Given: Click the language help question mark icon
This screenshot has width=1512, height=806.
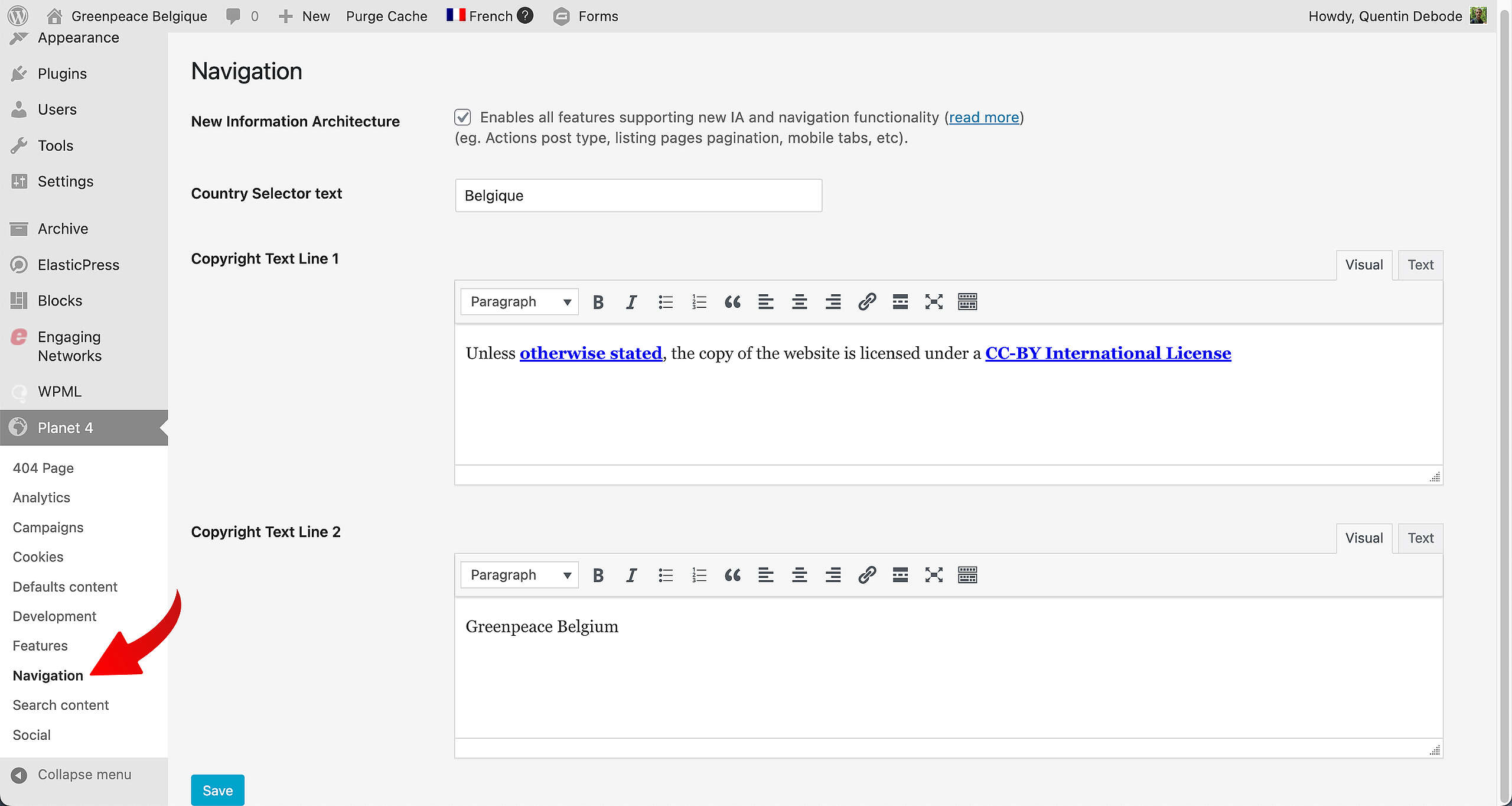Looking at the screenshot, I should coord(525,15).
